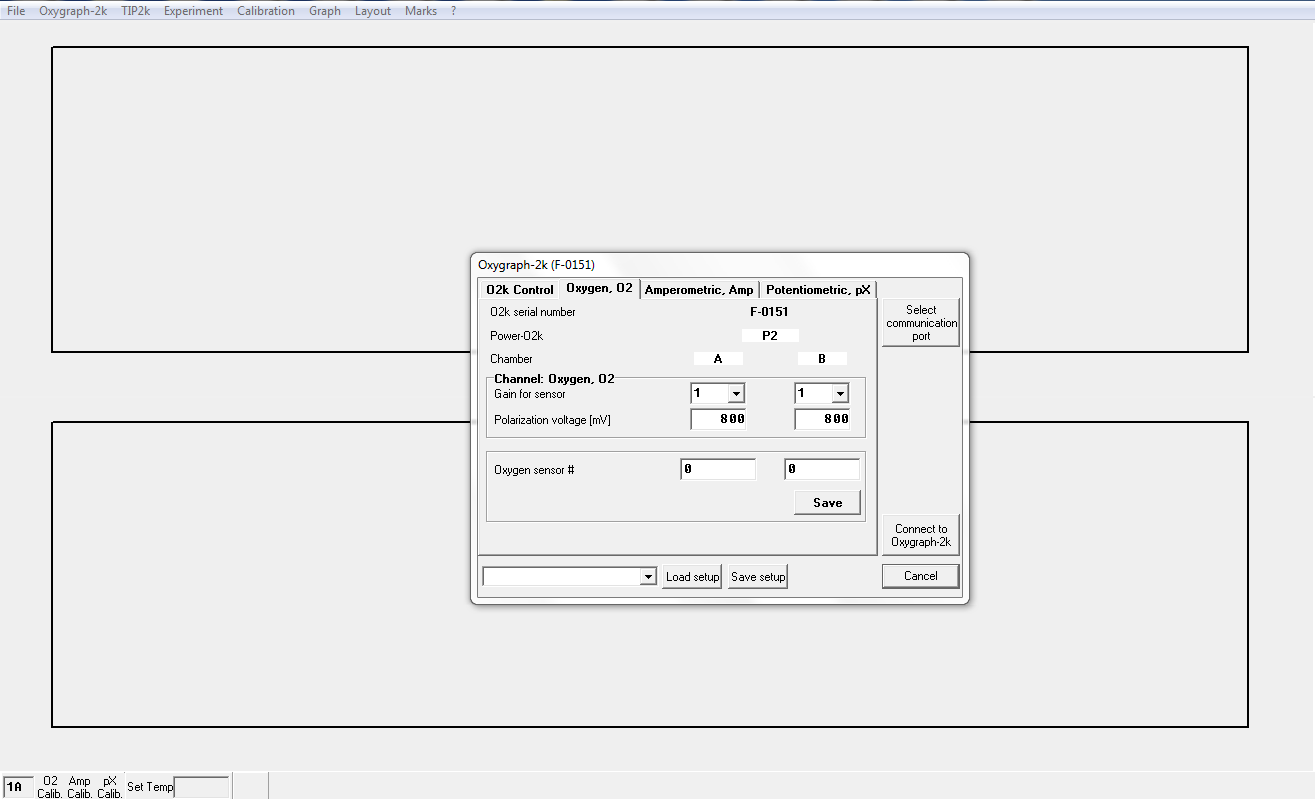Click the Load setup button

point(692,577)
